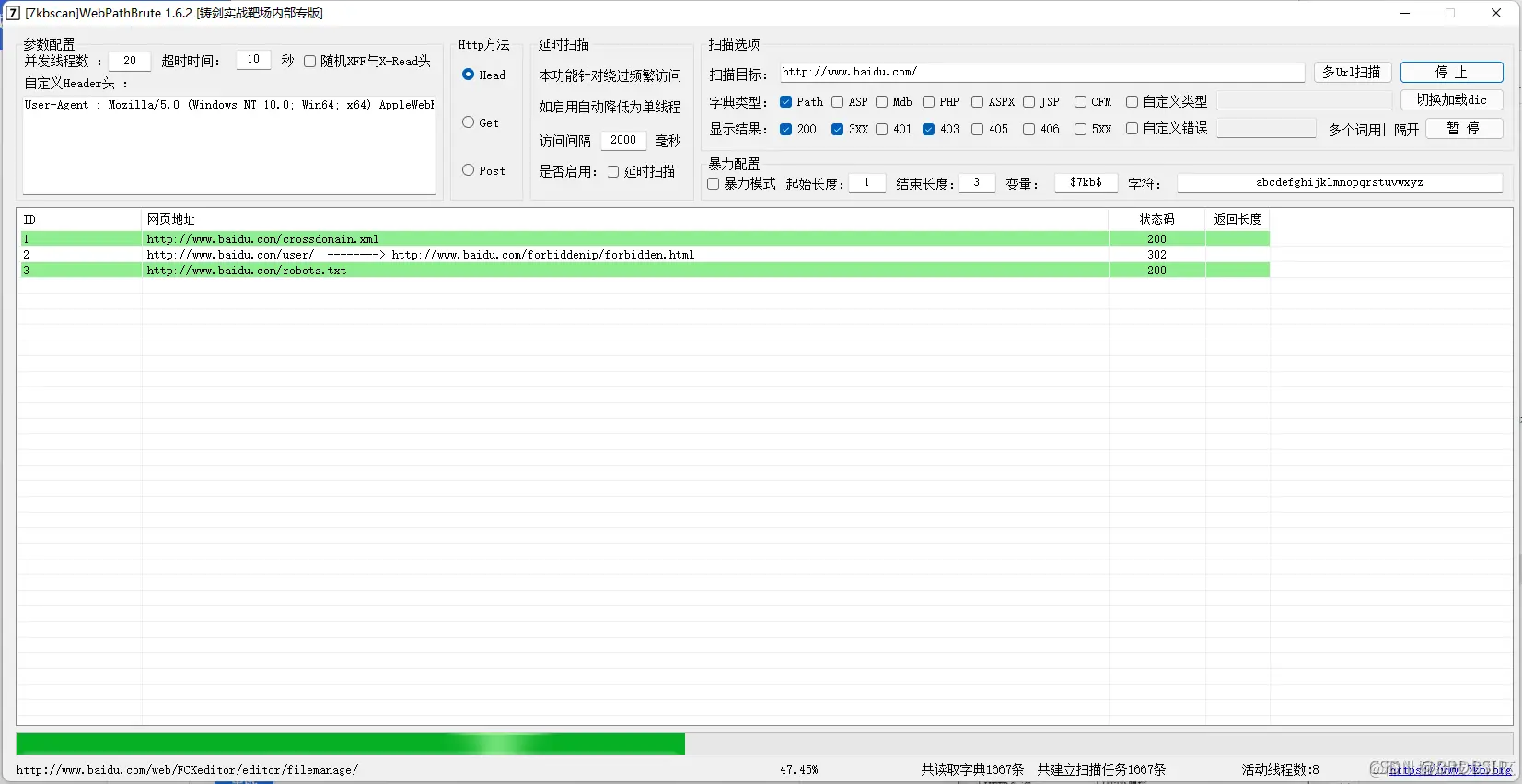Click status bar text 共读取字典1667条
Viewport: 1522px width, 784px height.
pyautogui.click(x=972, y=770)
